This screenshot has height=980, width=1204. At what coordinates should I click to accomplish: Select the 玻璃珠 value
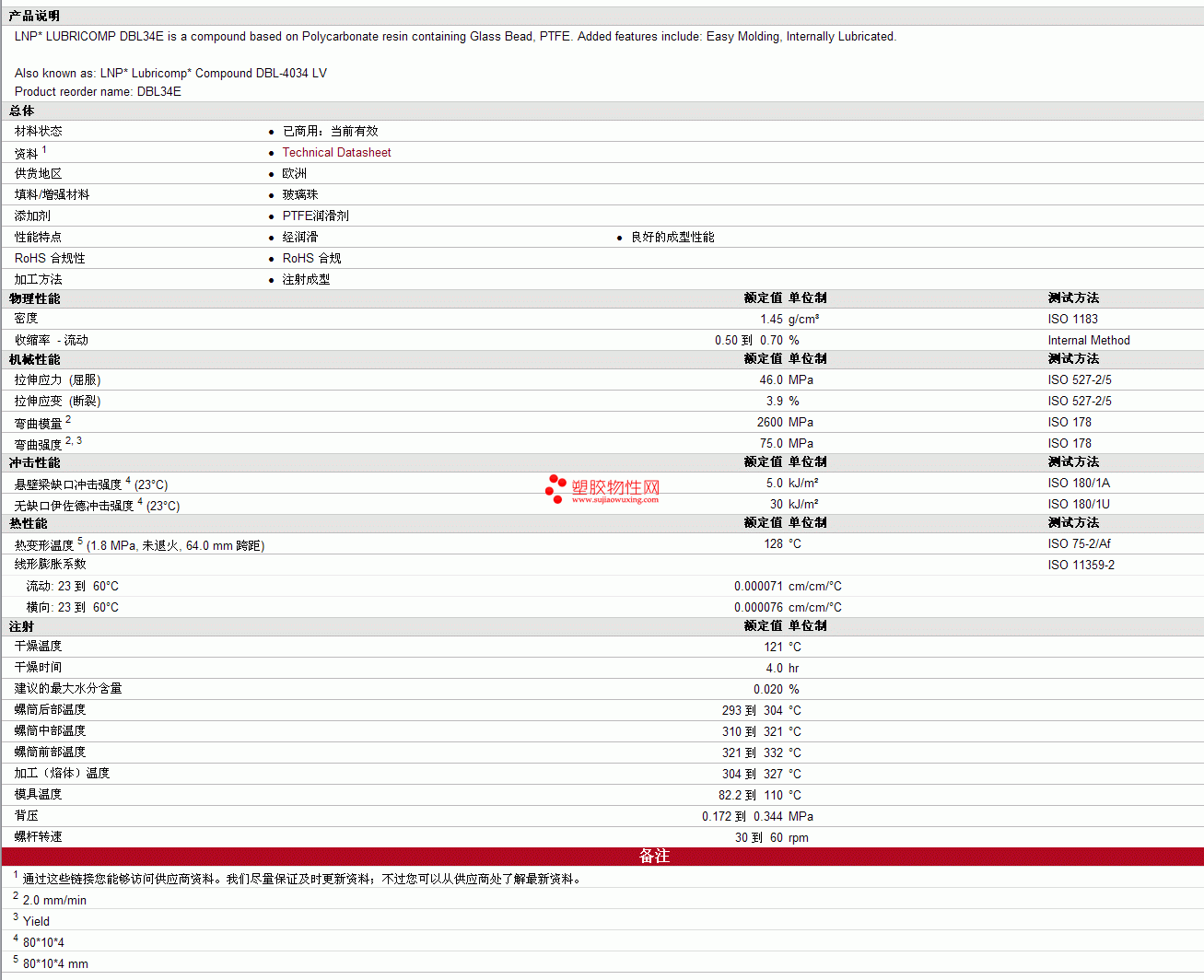pos(299,195)
